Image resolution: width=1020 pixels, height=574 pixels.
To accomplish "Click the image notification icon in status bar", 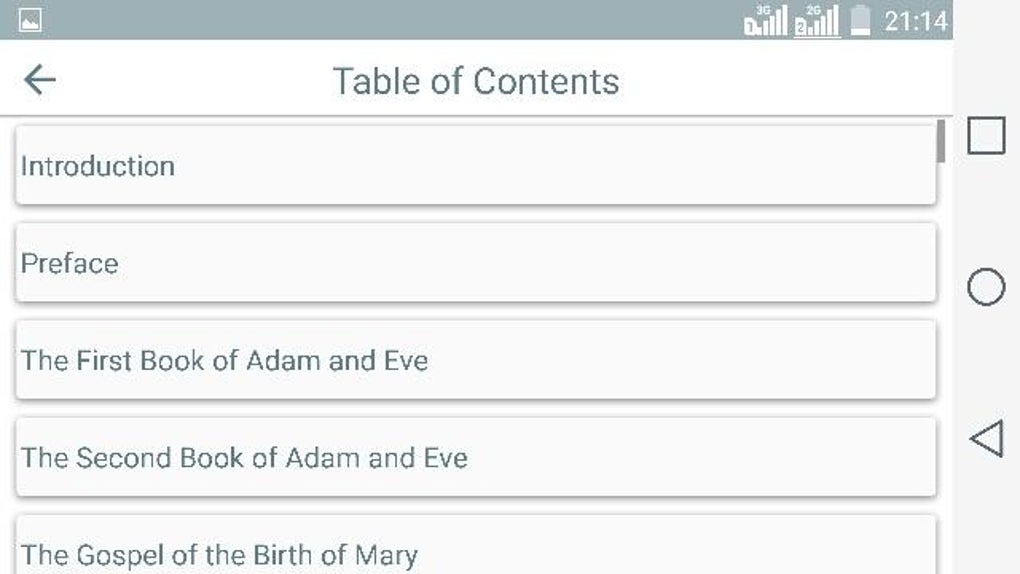I will tap(30, 20).
